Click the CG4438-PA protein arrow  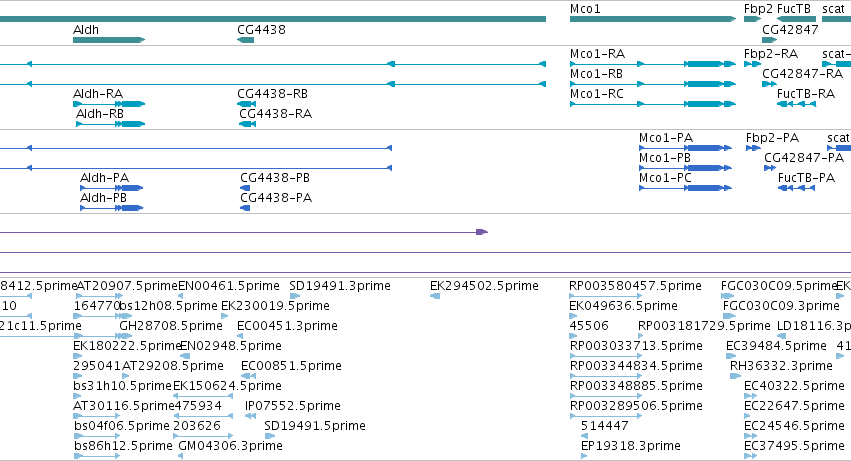pos(245,208)
